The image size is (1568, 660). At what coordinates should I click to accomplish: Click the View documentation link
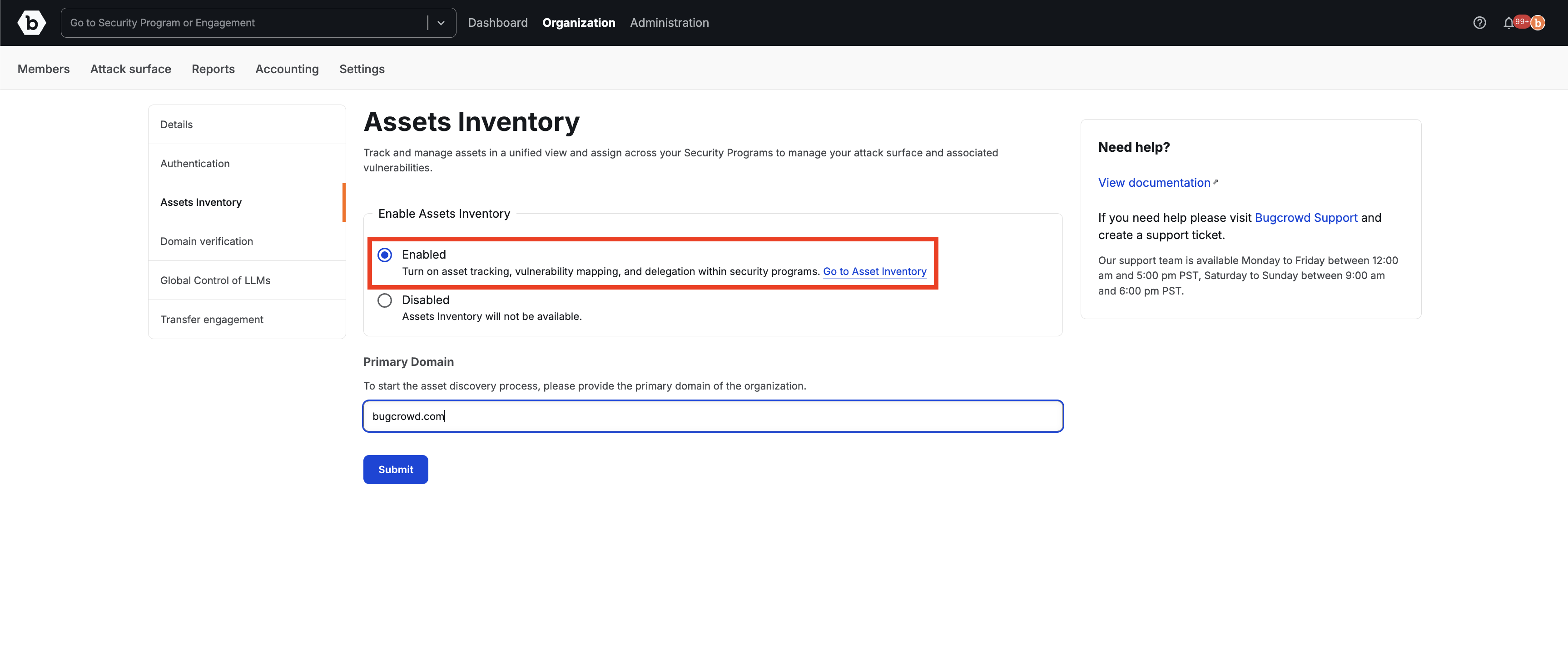[x=1154, y=183]
